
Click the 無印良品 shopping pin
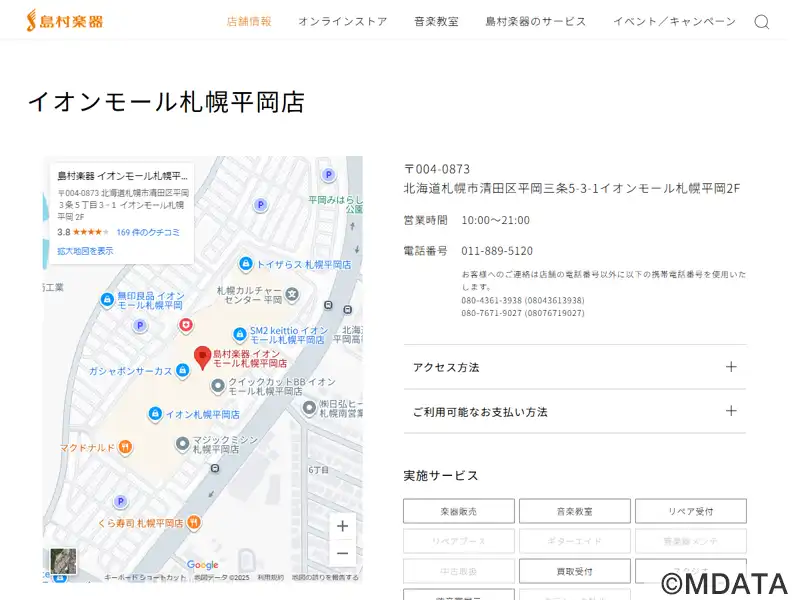[107, 299]
